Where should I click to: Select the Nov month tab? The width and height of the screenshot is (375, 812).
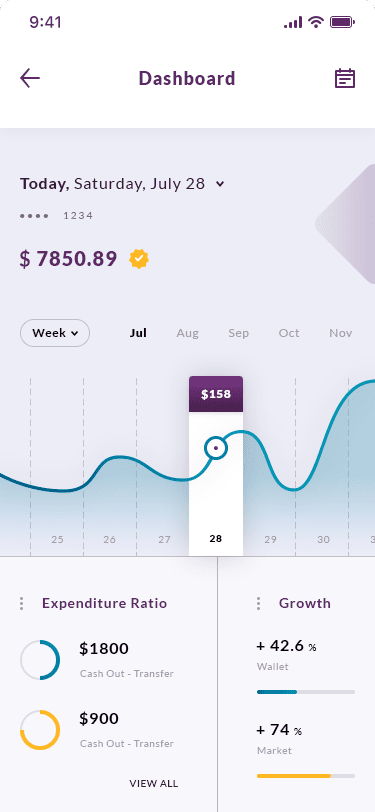pos(341,333)
